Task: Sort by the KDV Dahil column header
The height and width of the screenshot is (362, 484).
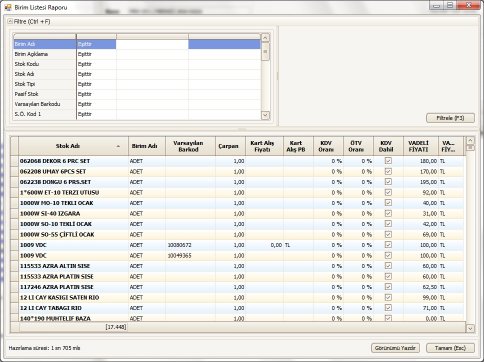Action: 388,146
